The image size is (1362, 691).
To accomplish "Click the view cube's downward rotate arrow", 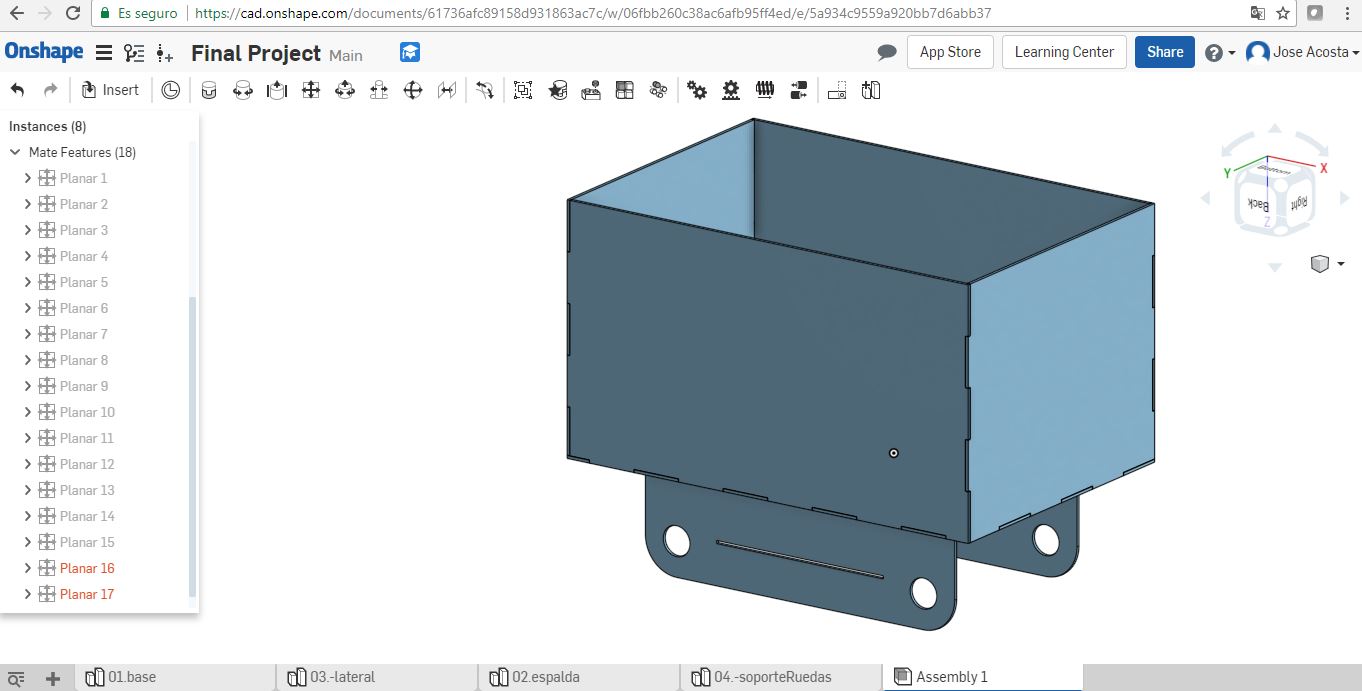I will click(x=1274, y=267).
